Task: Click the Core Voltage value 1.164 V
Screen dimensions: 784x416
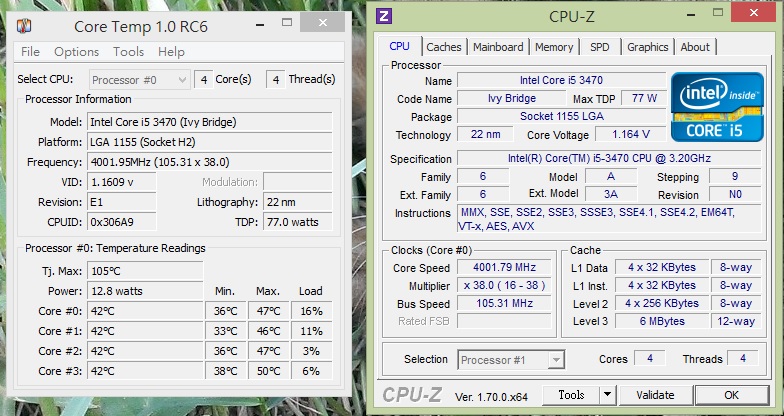Action: point(630,134)
